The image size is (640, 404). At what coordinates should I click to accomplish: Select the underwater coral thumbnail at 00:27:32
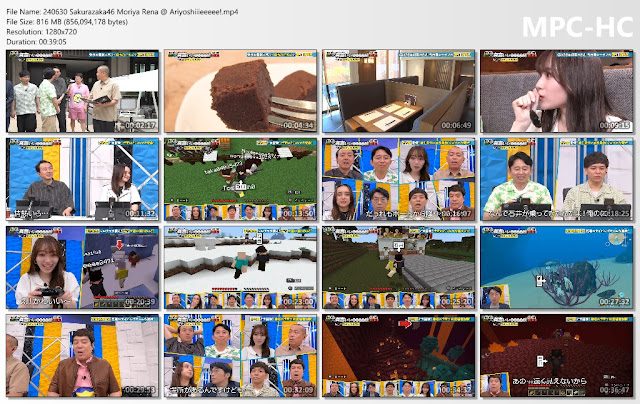point(556,267)
